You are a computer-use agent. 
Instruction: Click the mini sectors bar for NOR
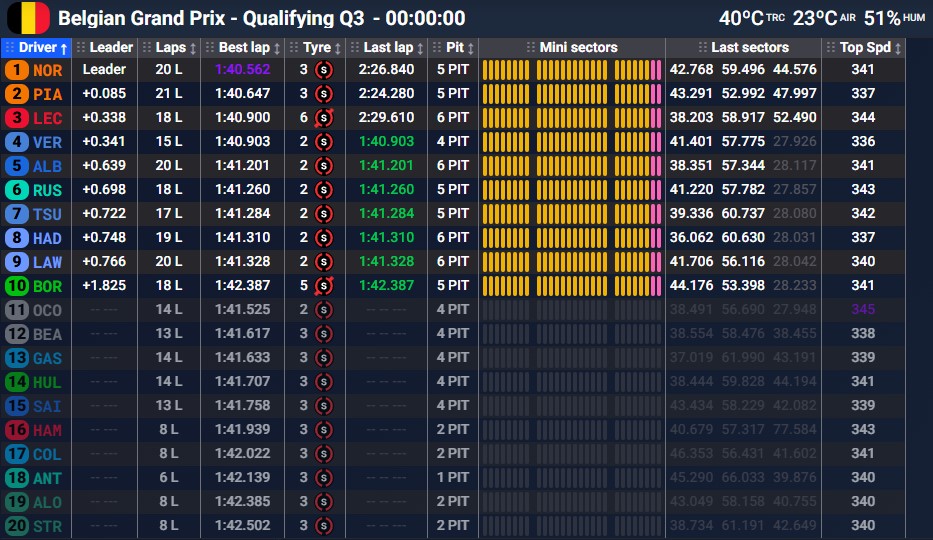(x=572, y=70)
